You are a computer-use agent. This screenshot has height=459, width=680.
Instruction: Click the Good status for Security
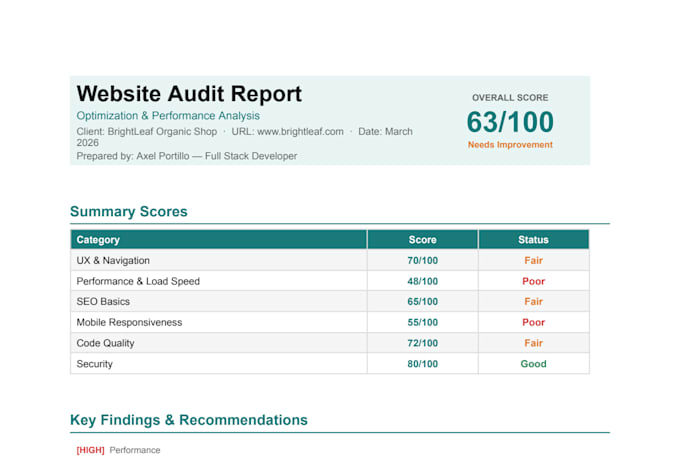(533, 364)
